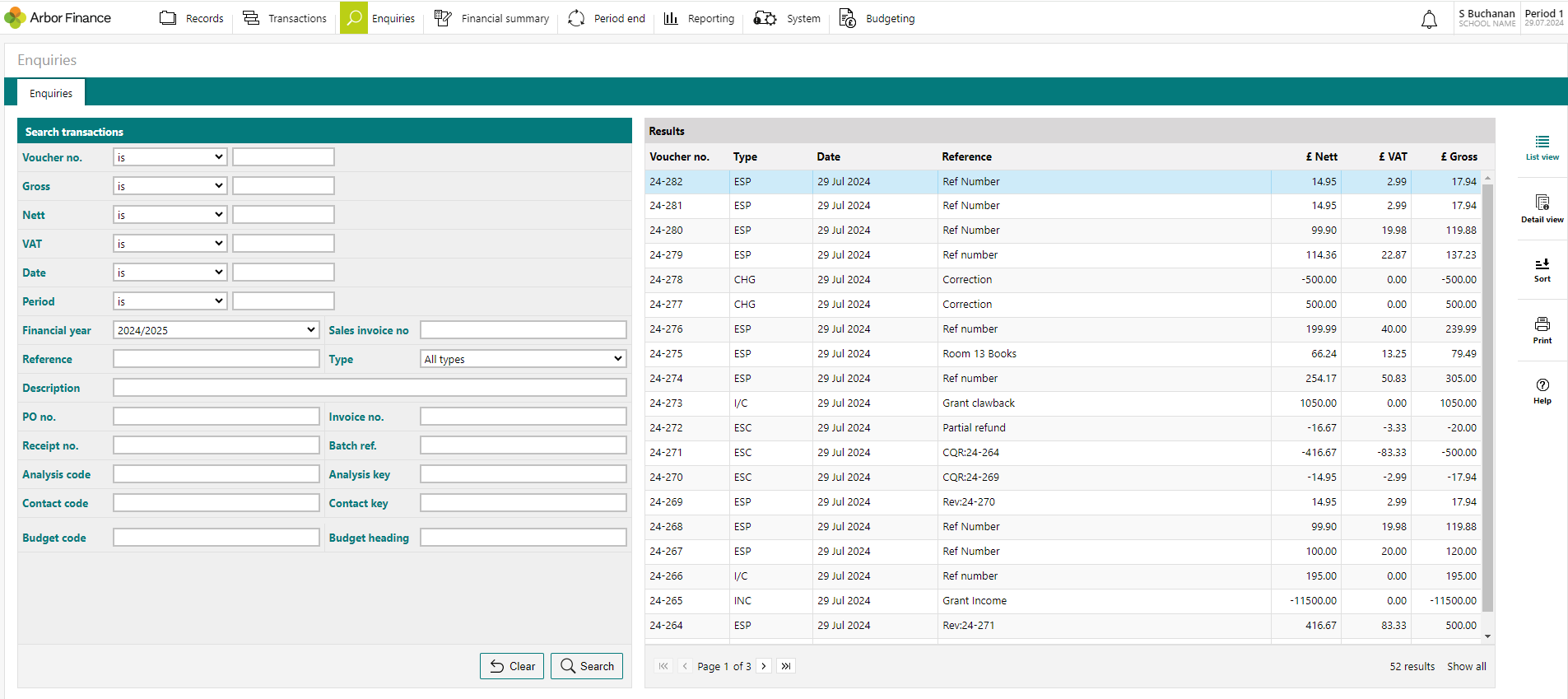Open Voucher no. operator dropdown
Screen dimensions: 1568x699
(x=170, y=157)
